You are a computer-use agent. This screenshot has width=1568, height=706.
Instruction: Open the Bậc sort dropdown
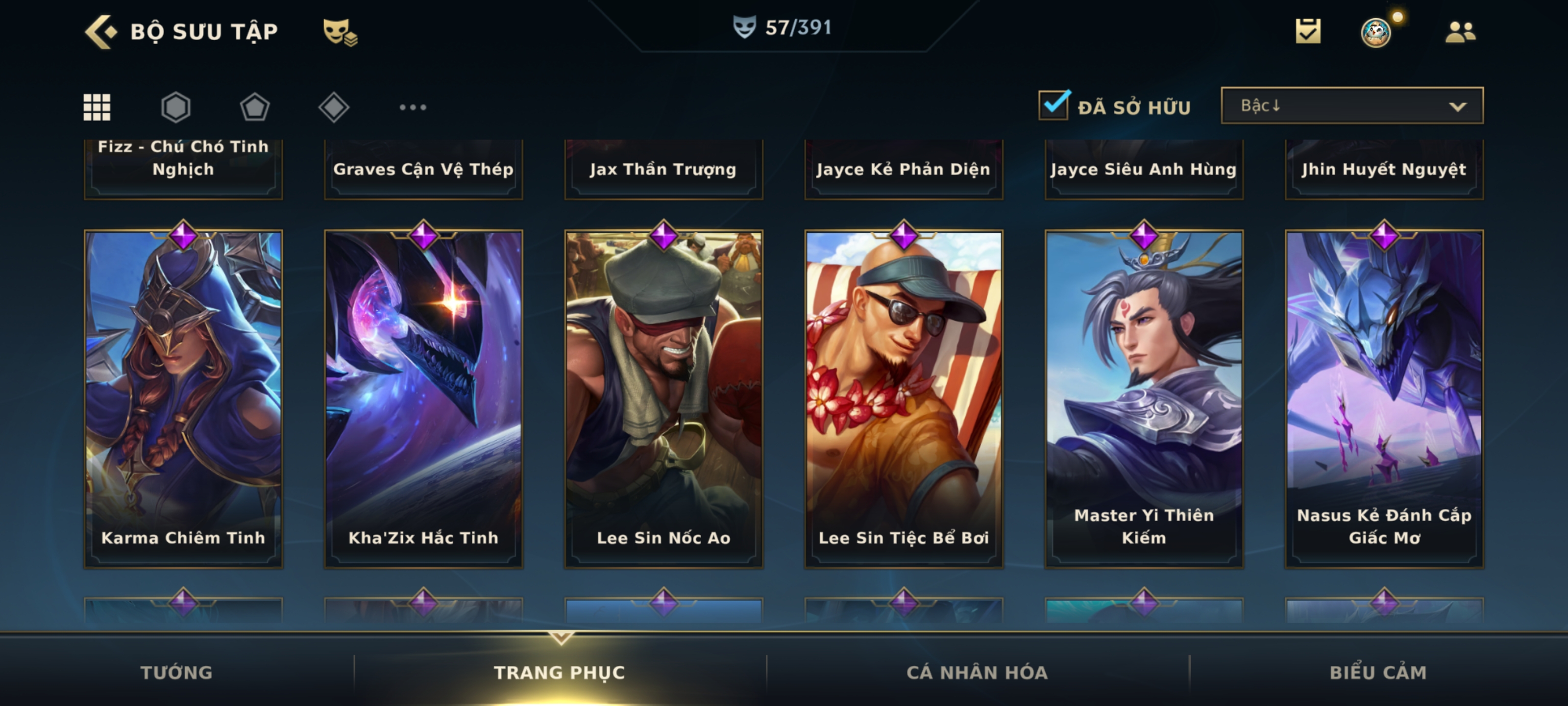[x=1352, y=105]
